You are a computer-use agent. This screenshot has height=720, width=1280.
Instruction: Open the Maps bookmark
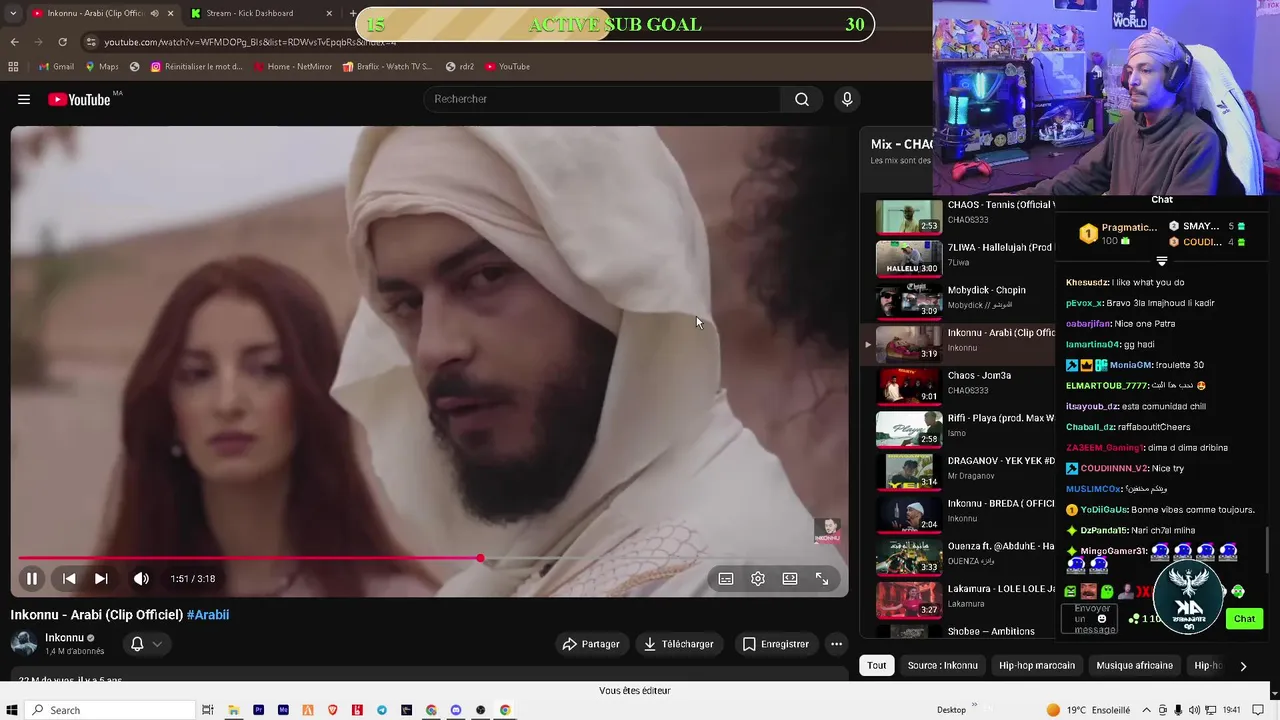[102, 67]
